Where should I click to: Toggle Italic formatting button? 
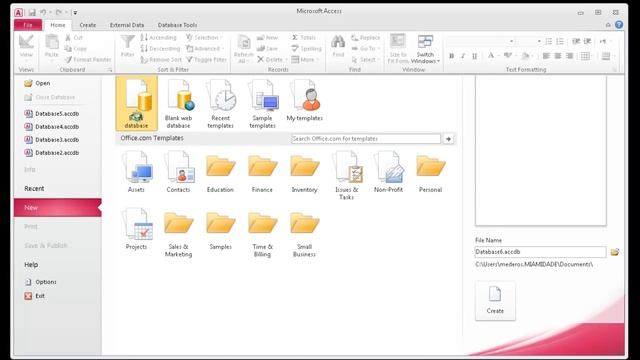coord(463,56)
